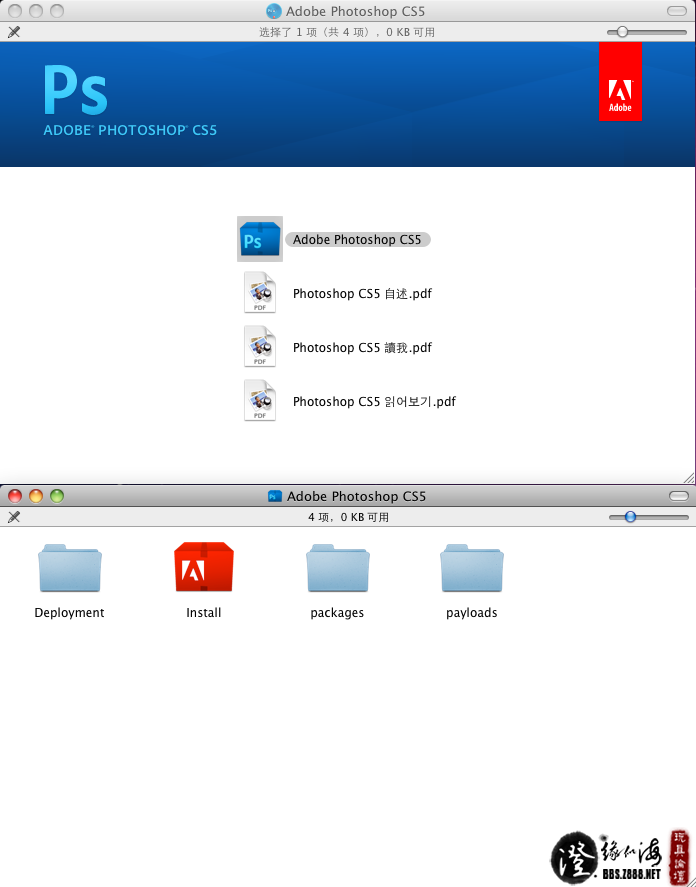Click the Adobe logo in the blue banner
The width and height of the screenshot is (696, 887).
tap(620, 81)
